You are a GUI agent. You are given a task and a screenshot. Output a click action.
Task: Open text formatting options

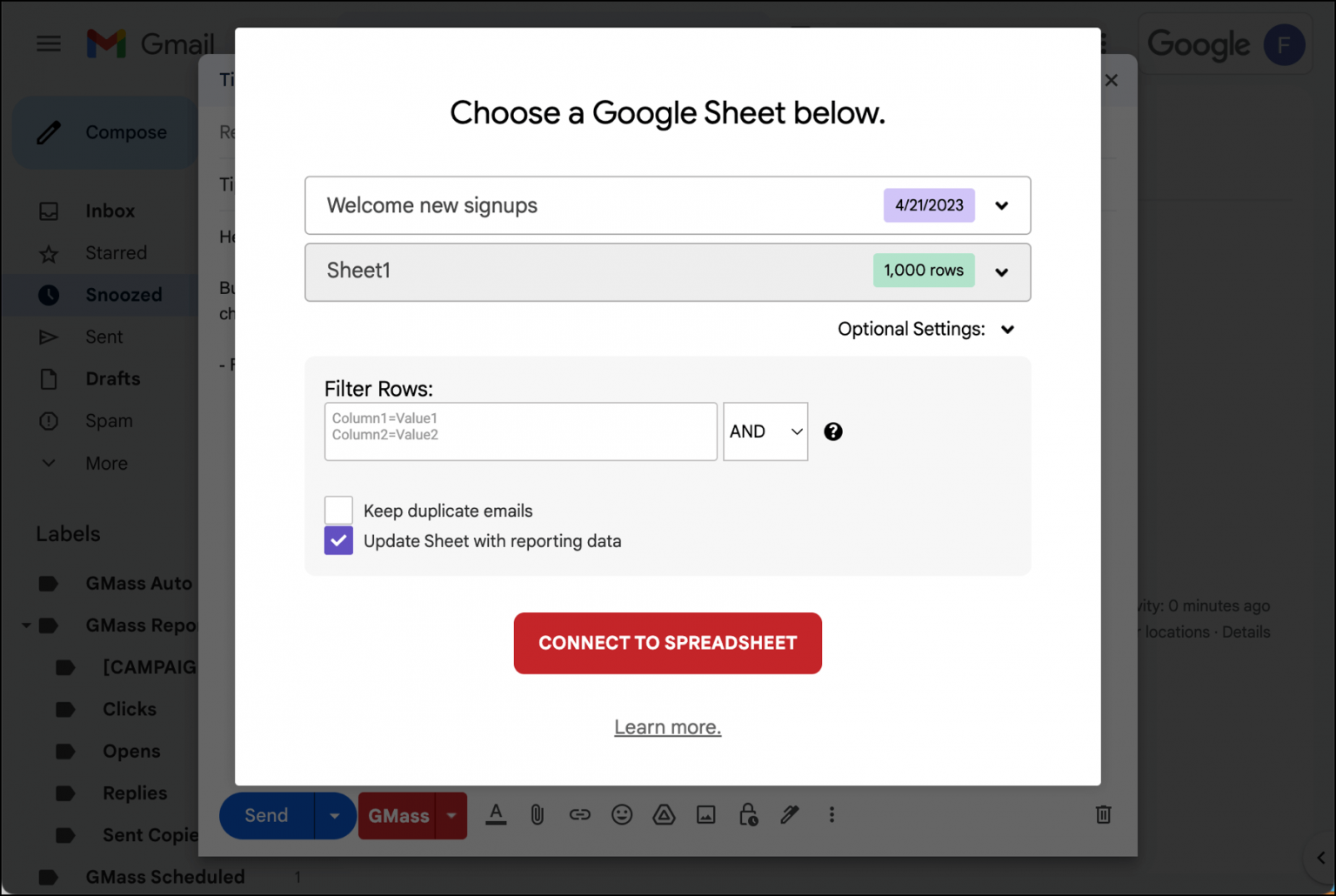(x=496, y=815)
